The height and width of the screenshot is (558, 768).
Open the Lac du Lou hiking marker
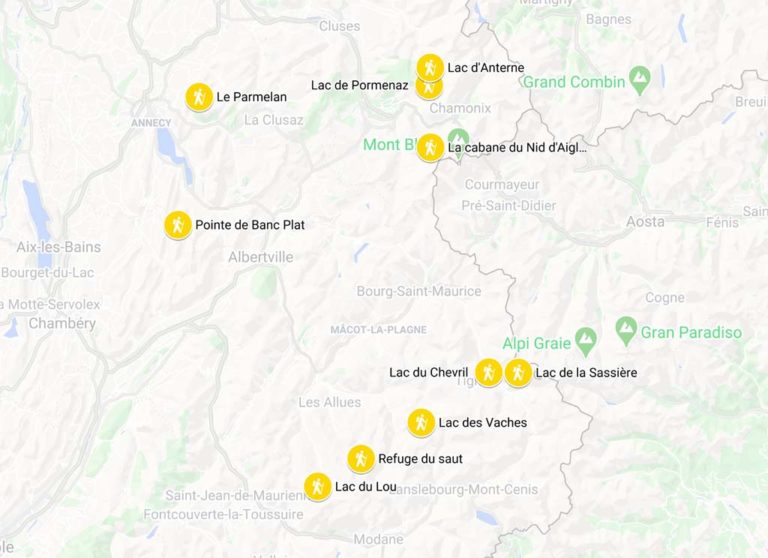point(317,486)
